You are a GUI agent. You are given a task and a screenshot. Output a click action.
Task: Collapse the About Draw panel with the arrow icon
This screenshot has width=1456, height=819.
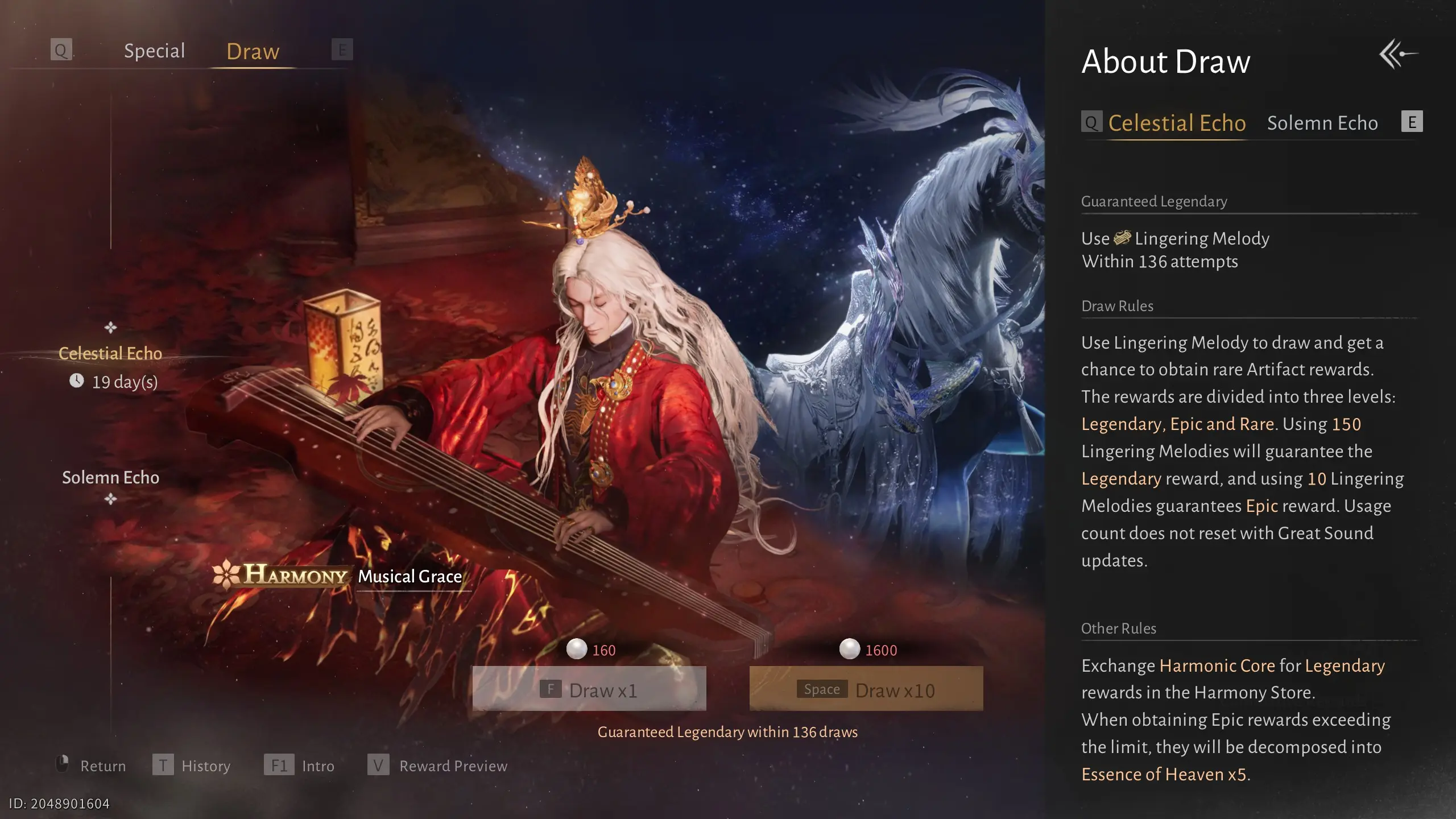(1399, 55)
